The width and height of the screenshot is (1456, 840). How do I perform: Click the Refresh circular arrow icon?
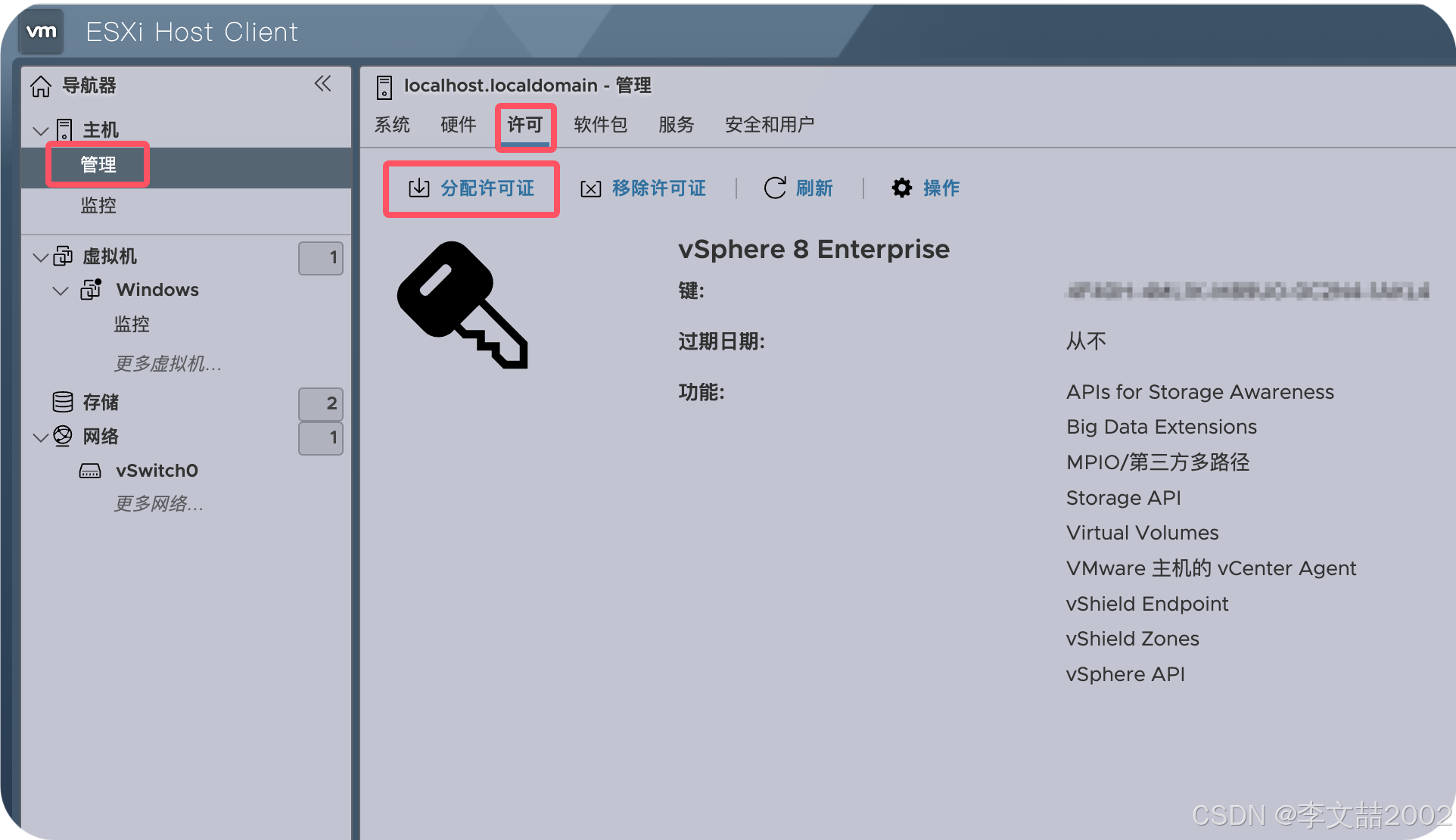[x=775, y=188]
